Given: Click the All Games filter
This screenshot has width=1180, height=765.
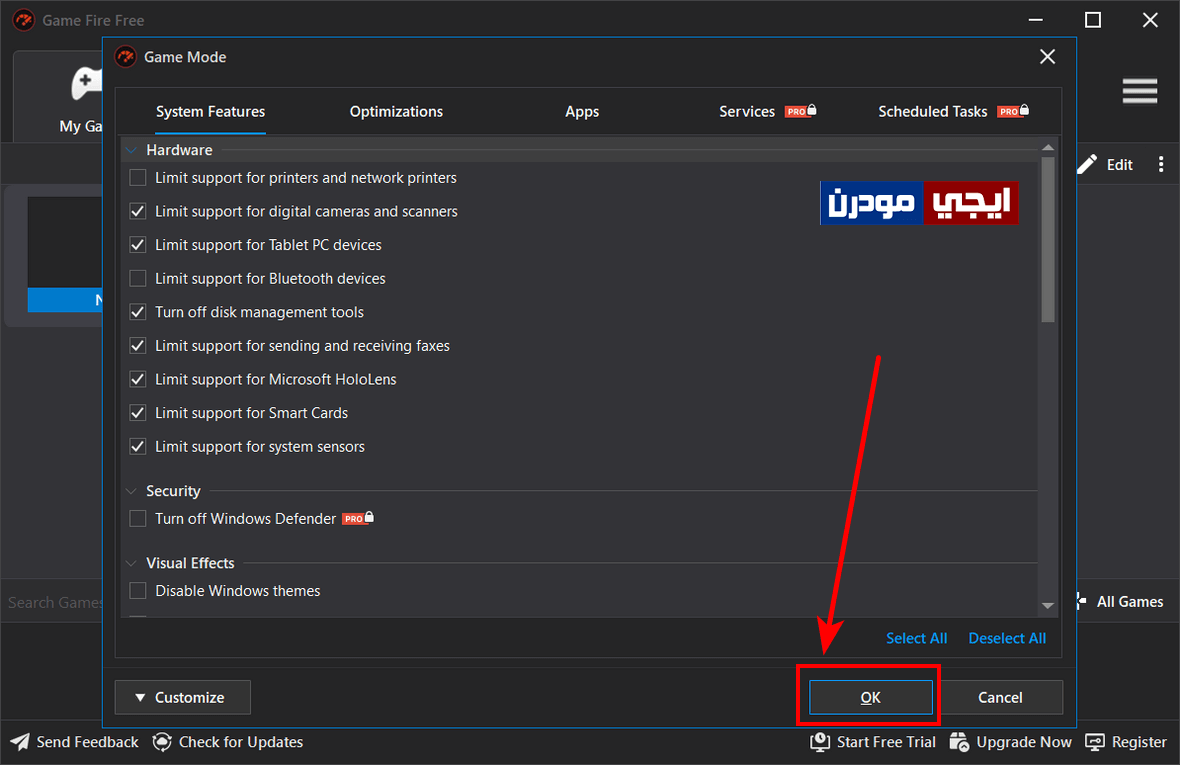Looking at the screenshot, I should (1130, 602).
